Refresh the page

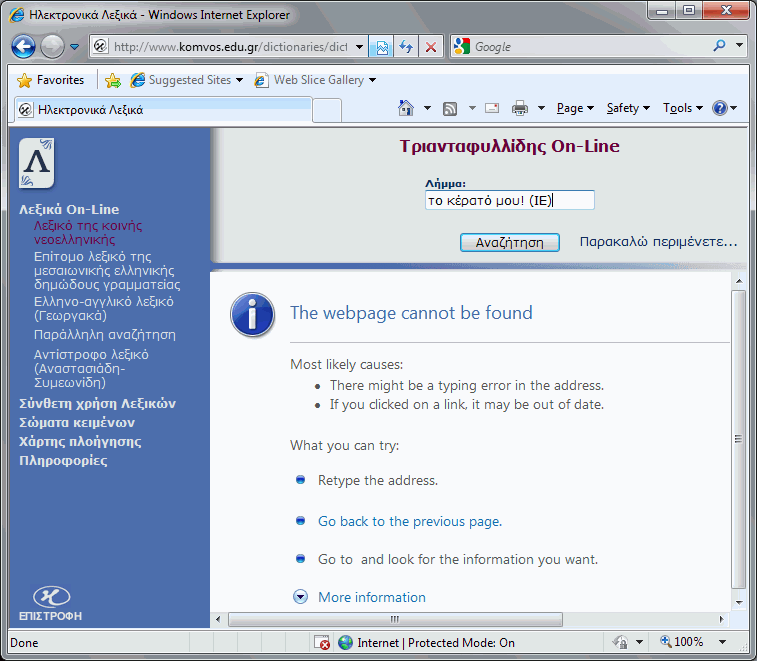(407, 47)
